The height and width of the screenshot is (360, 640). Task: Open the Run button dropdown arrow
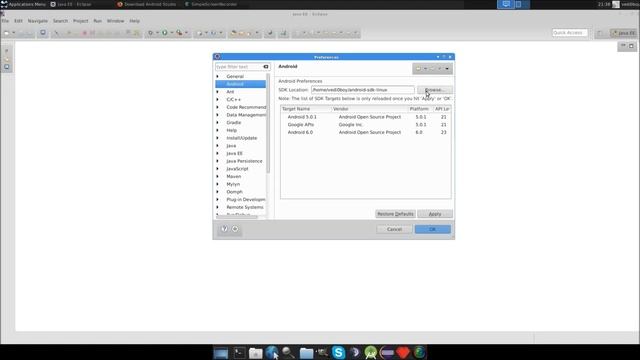(x=171, y=33)
